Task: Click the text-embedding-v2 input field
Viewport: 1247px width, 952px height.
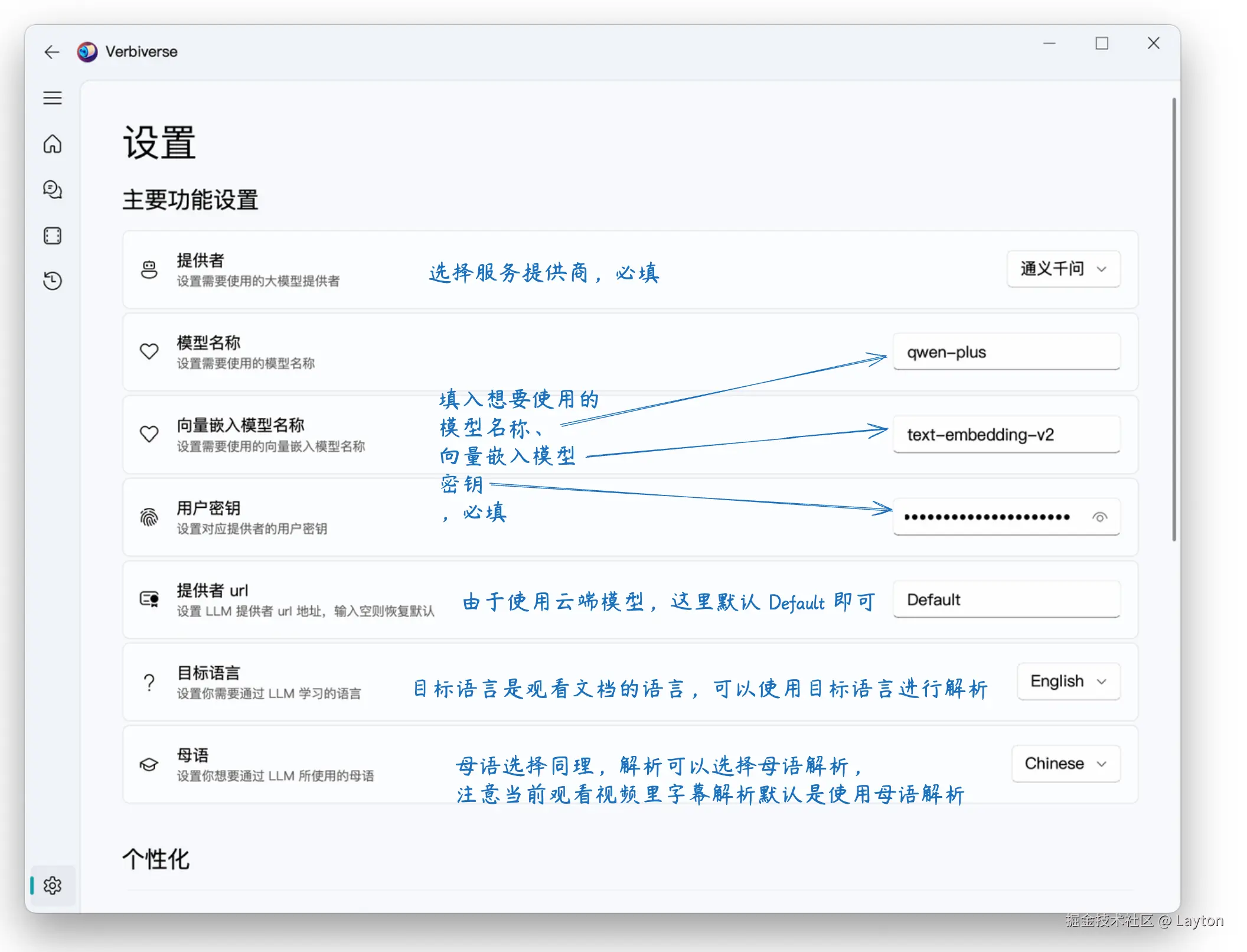Action: 1006,435
